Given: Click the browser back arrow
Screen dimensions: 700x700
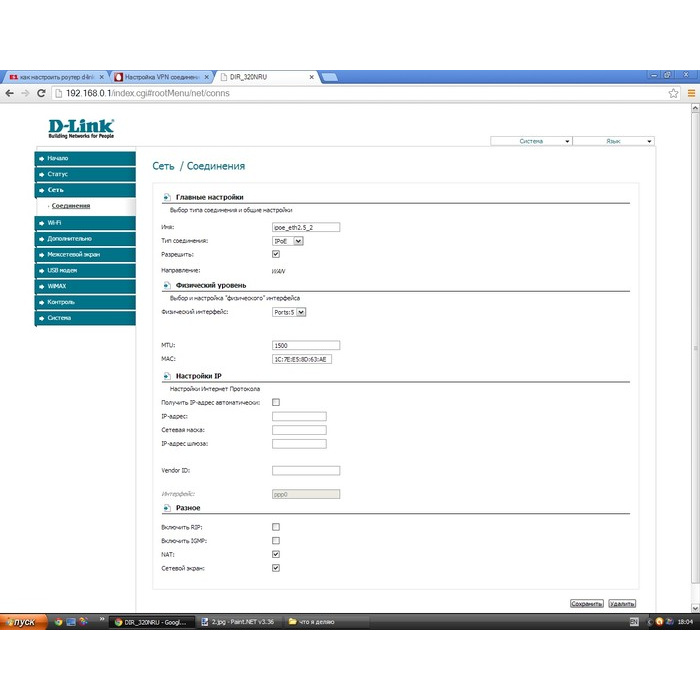Looking at the screenshot, I should [x=9, y=93].
